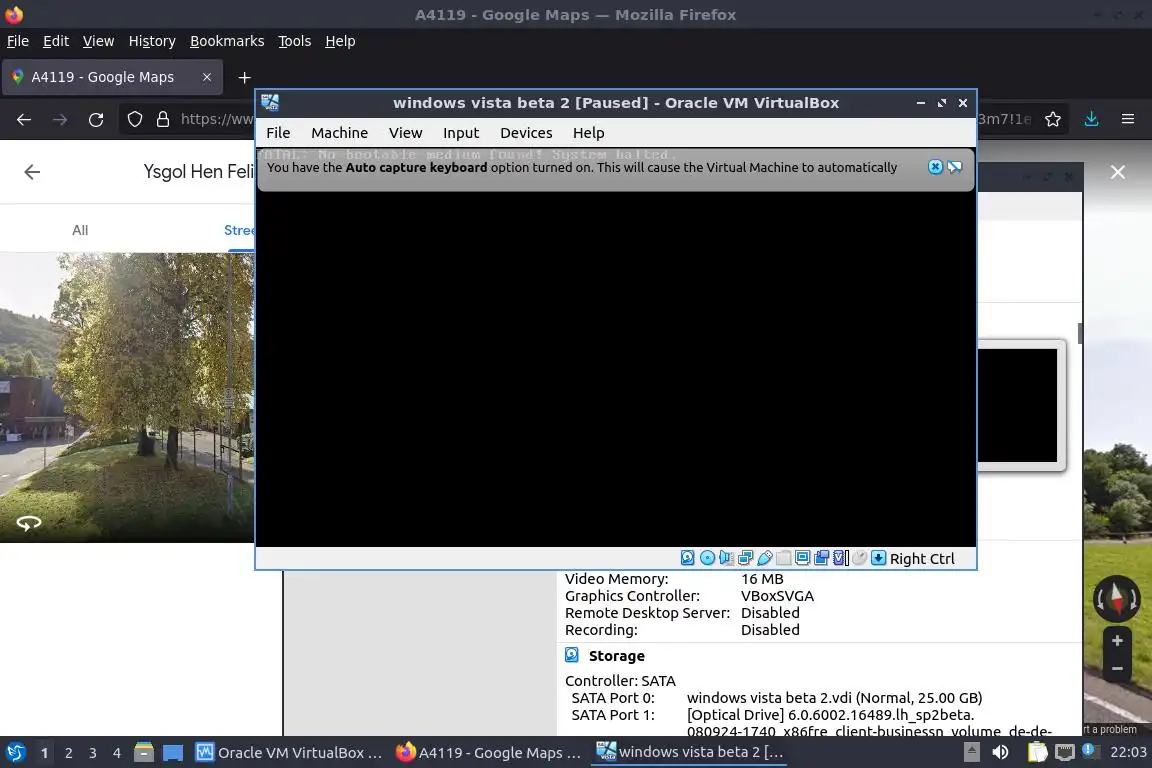Open the file manager icon in the taskbar
The image size is (1152, 768).
click(x=144, y=752)
